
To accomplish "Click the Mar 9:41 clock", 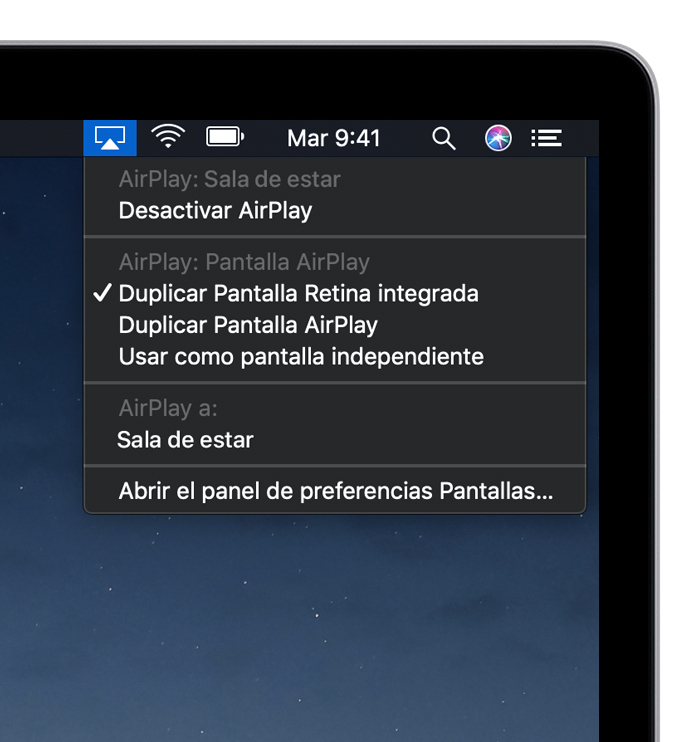I will coord(334,138).
